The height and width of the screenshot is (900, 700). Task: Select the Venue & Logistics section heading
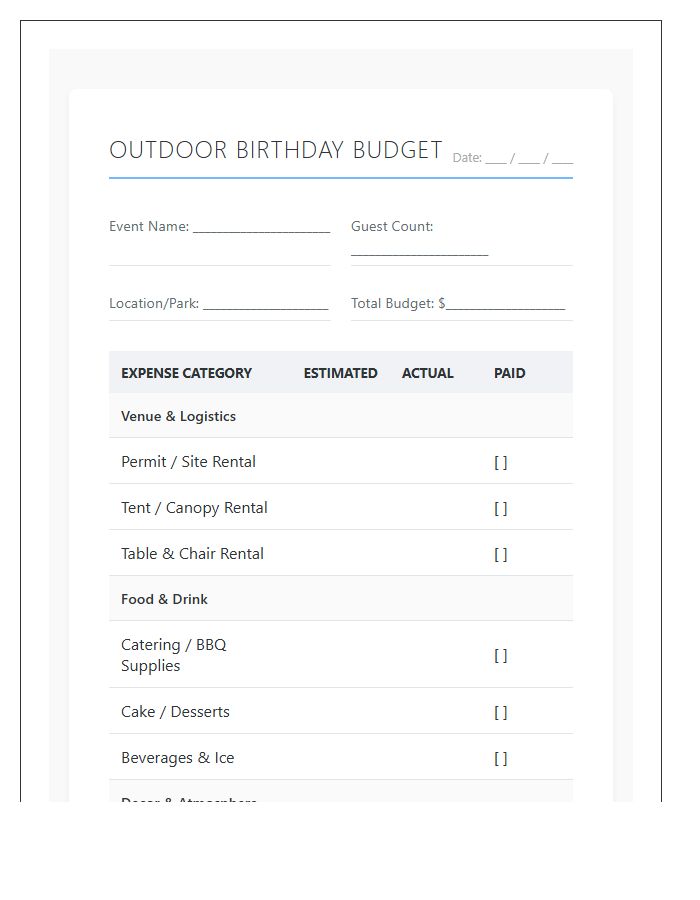[x=178, y=416]
